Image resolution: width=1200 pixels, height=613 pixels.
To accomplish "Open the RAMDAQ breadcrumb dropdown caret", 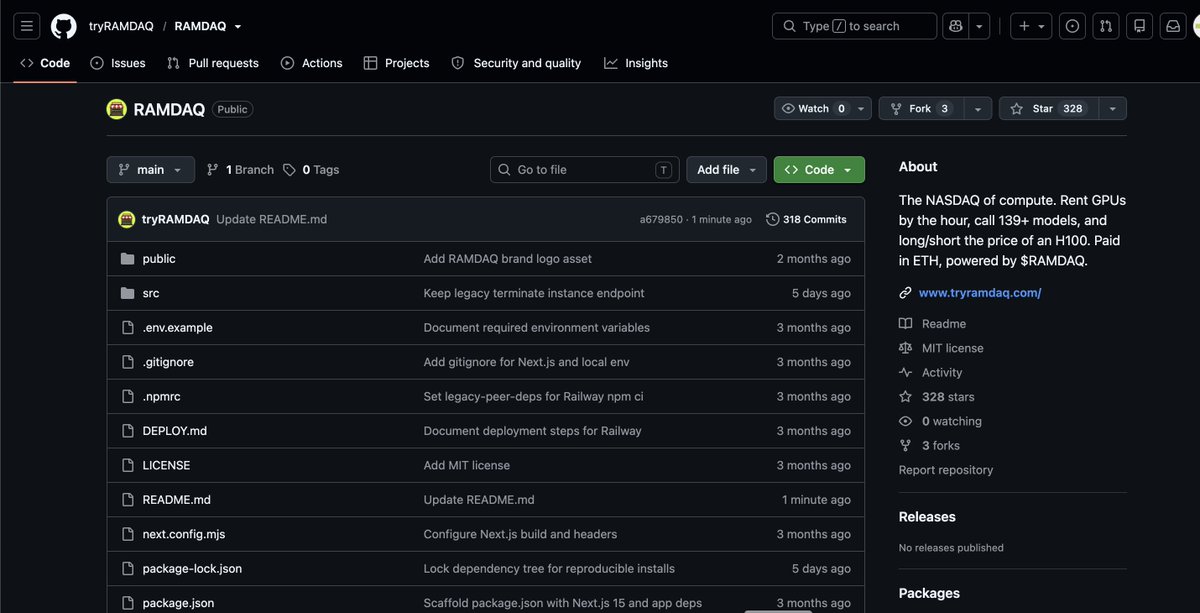I will 238,27.
